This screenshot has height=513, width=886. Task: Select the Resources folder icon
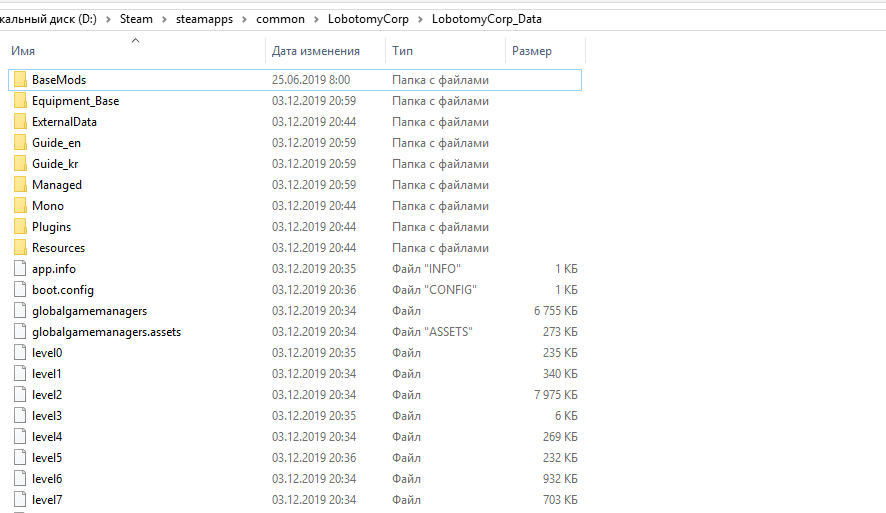point(20,247)
